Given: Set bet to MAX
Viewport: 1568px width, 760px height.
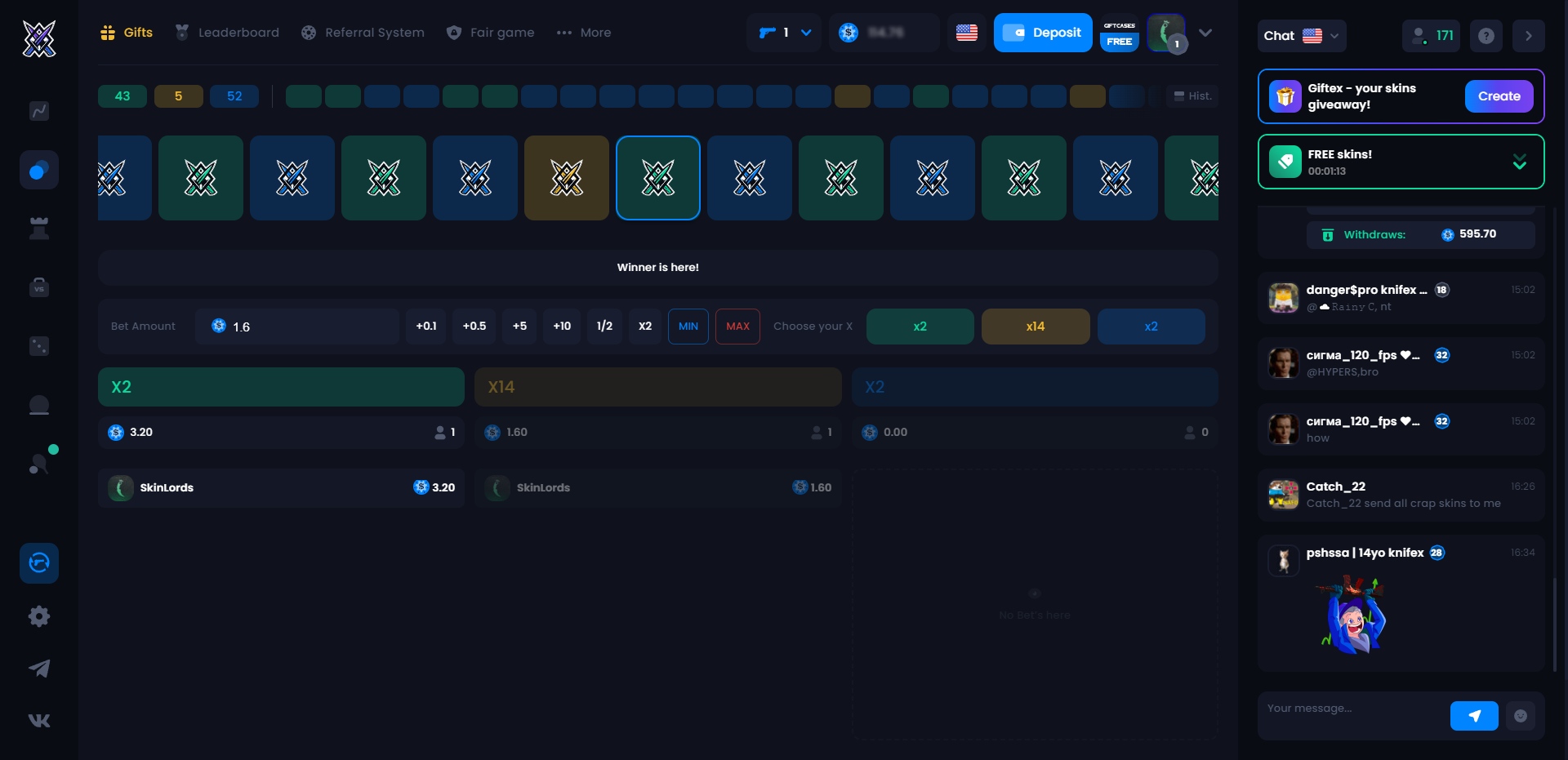Looking at the screenshot, I should pyautogui.click(x=738, y=327).
